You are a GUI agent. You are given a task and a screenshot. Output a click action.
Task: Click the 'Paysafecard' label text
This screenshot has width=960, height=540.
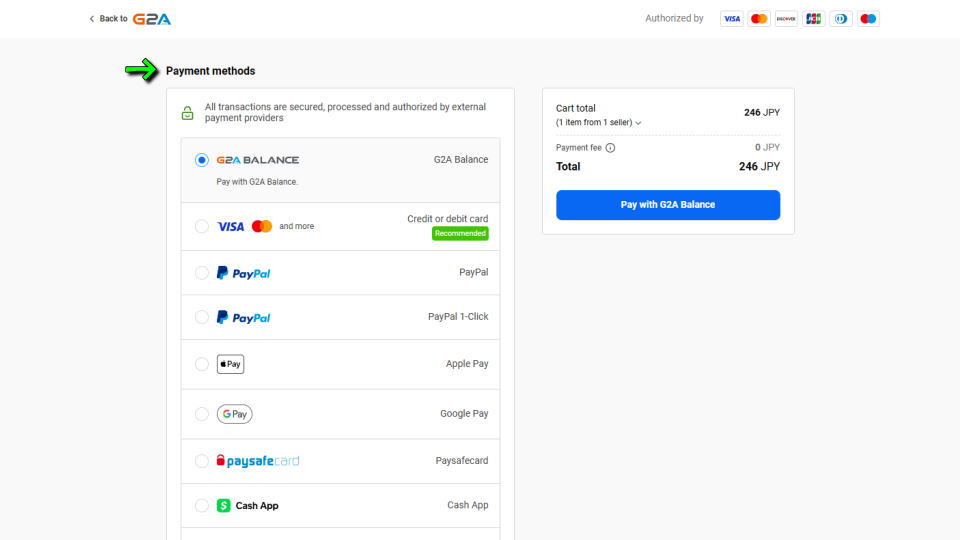point(462,460)
